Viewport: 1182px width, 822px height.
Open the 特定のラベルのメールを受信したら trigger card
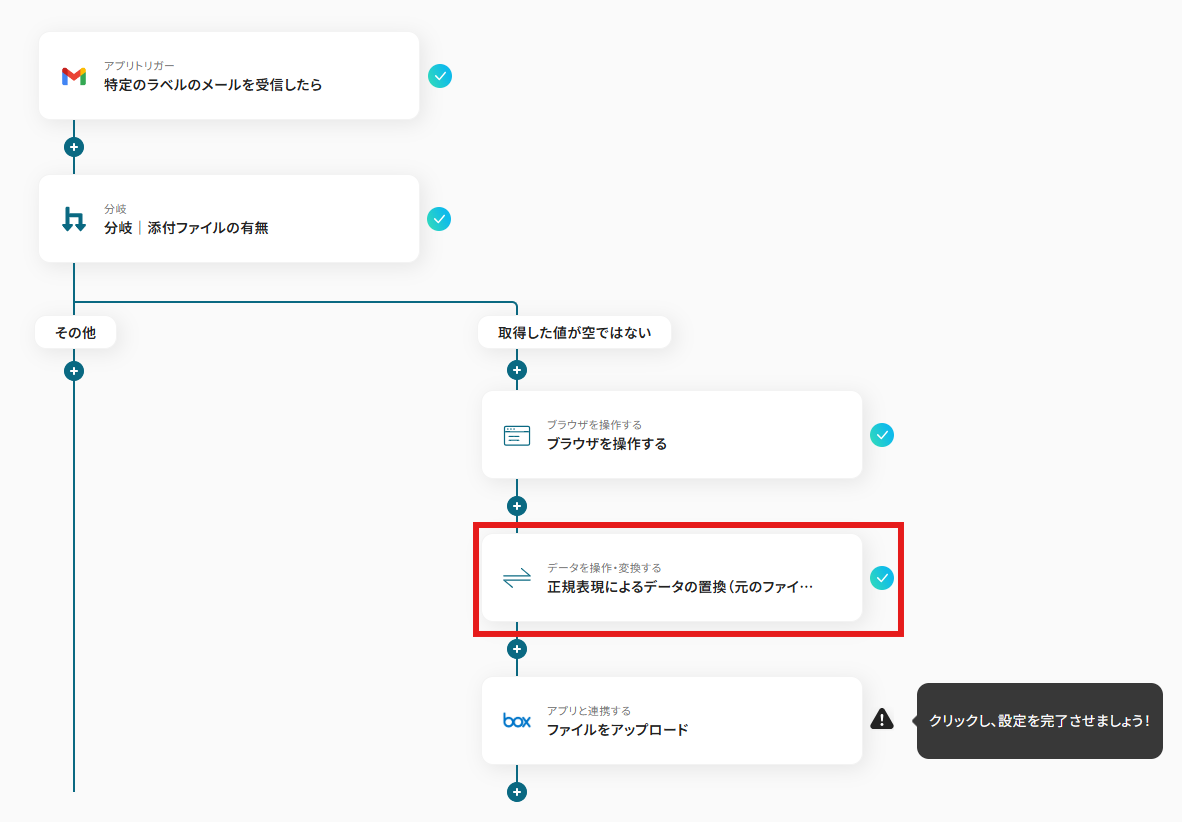coord(229,75)
